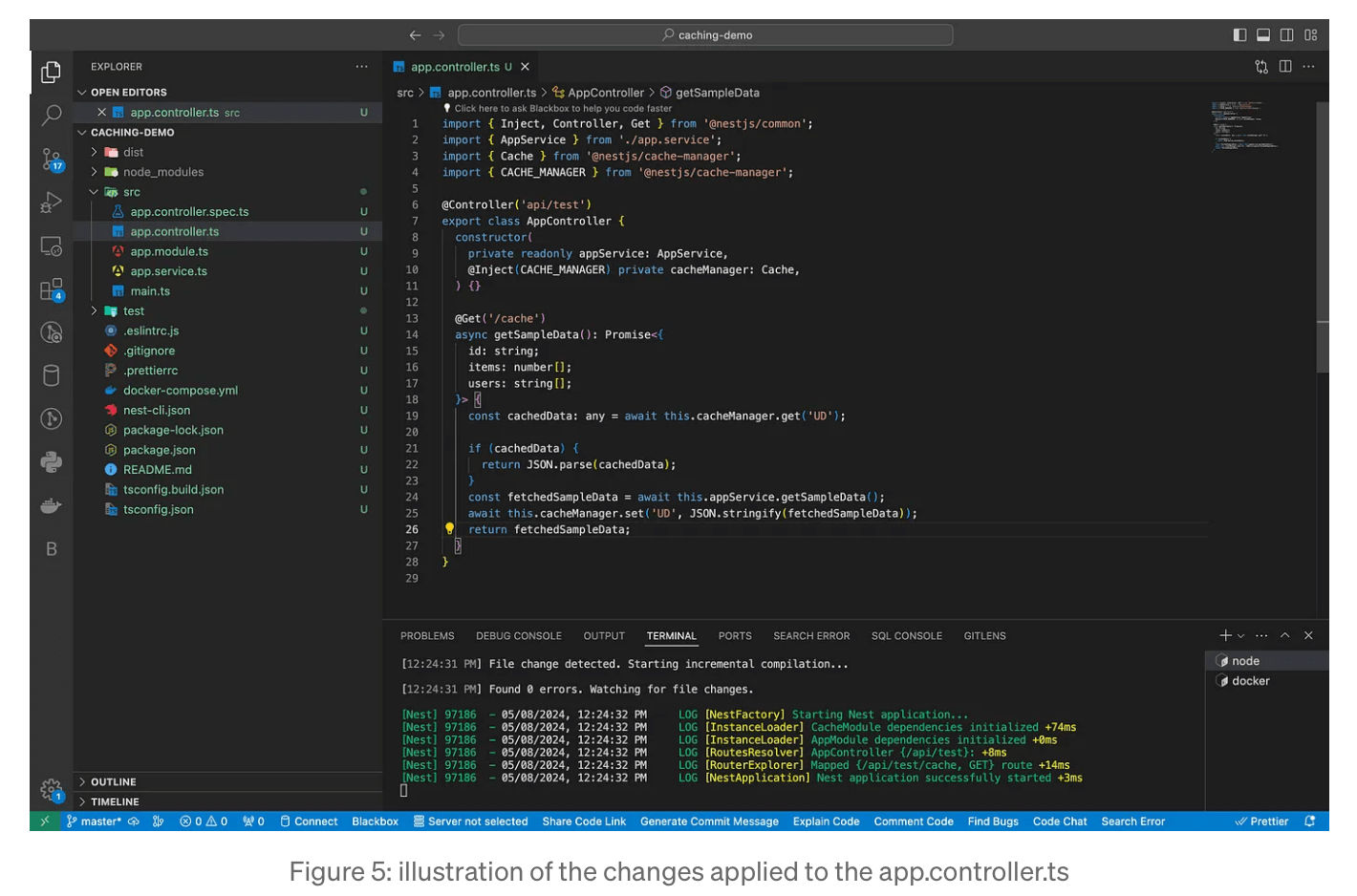
Task: Click errors and warnings count in status bar
Action: (x=204, y=821)
